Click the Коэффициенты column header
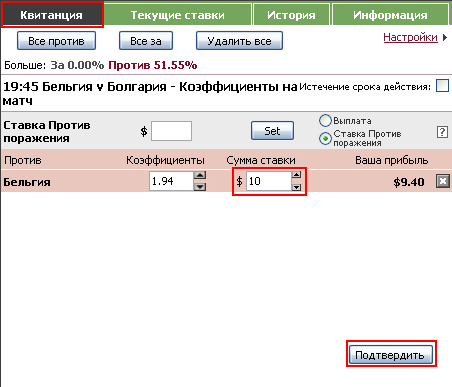 pyautogui.click(x=165, y=160)
